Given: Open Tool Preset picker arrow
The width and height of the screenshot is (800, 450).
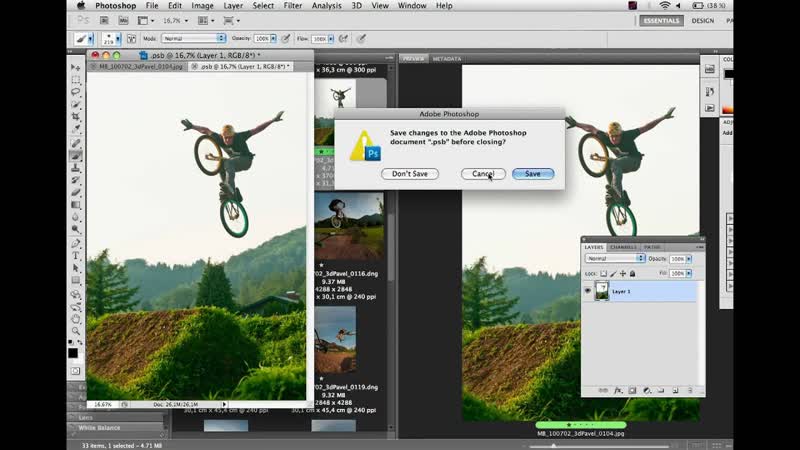Looking at the screenshot, I should point(91,39).
